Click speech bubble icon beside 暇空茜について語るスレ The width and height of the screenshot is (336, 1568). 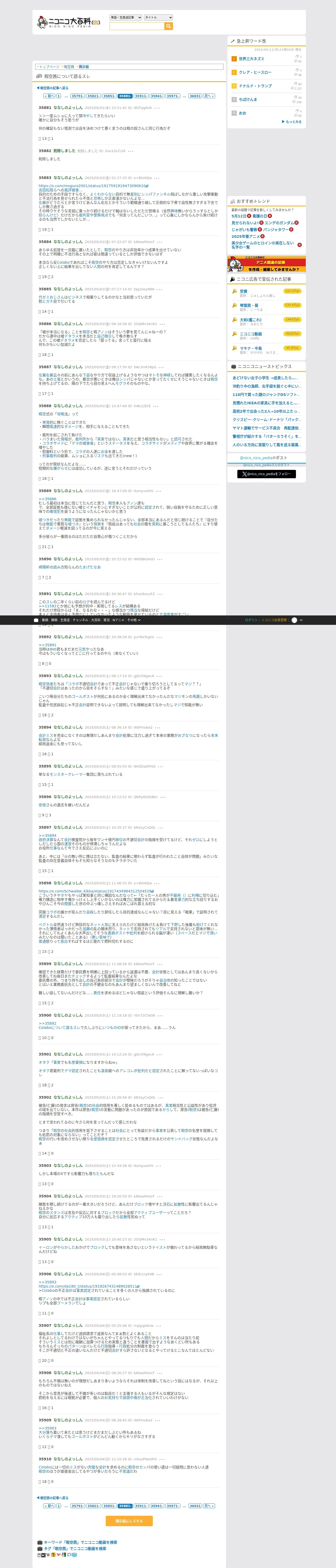[x=39, y=77]
